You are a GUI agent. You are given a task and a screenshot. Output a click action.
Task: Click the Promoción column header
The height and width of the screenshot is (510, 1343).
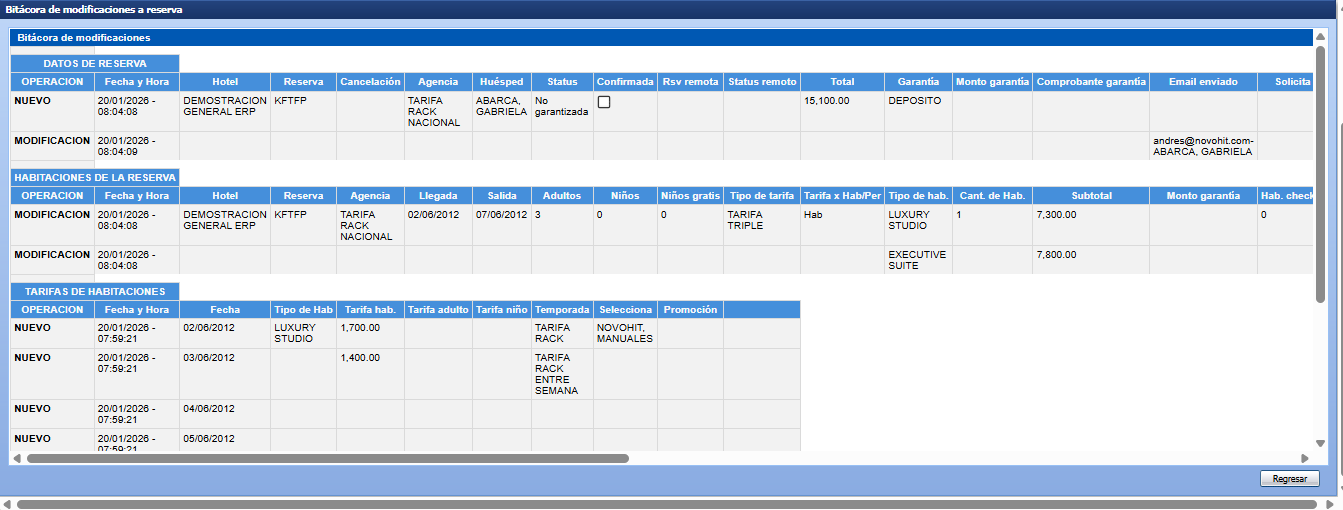pyautogui.click(x=690, y=310)
